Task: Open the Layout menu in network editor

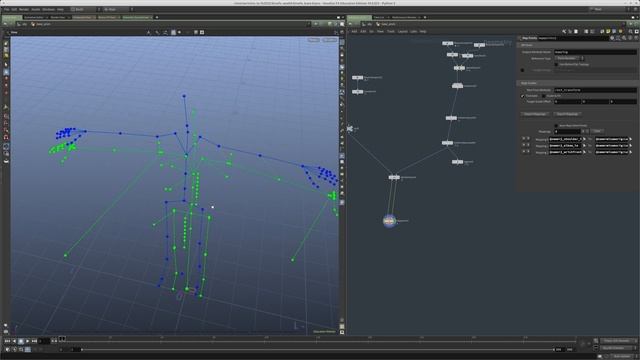Action: tap(402, 31)
